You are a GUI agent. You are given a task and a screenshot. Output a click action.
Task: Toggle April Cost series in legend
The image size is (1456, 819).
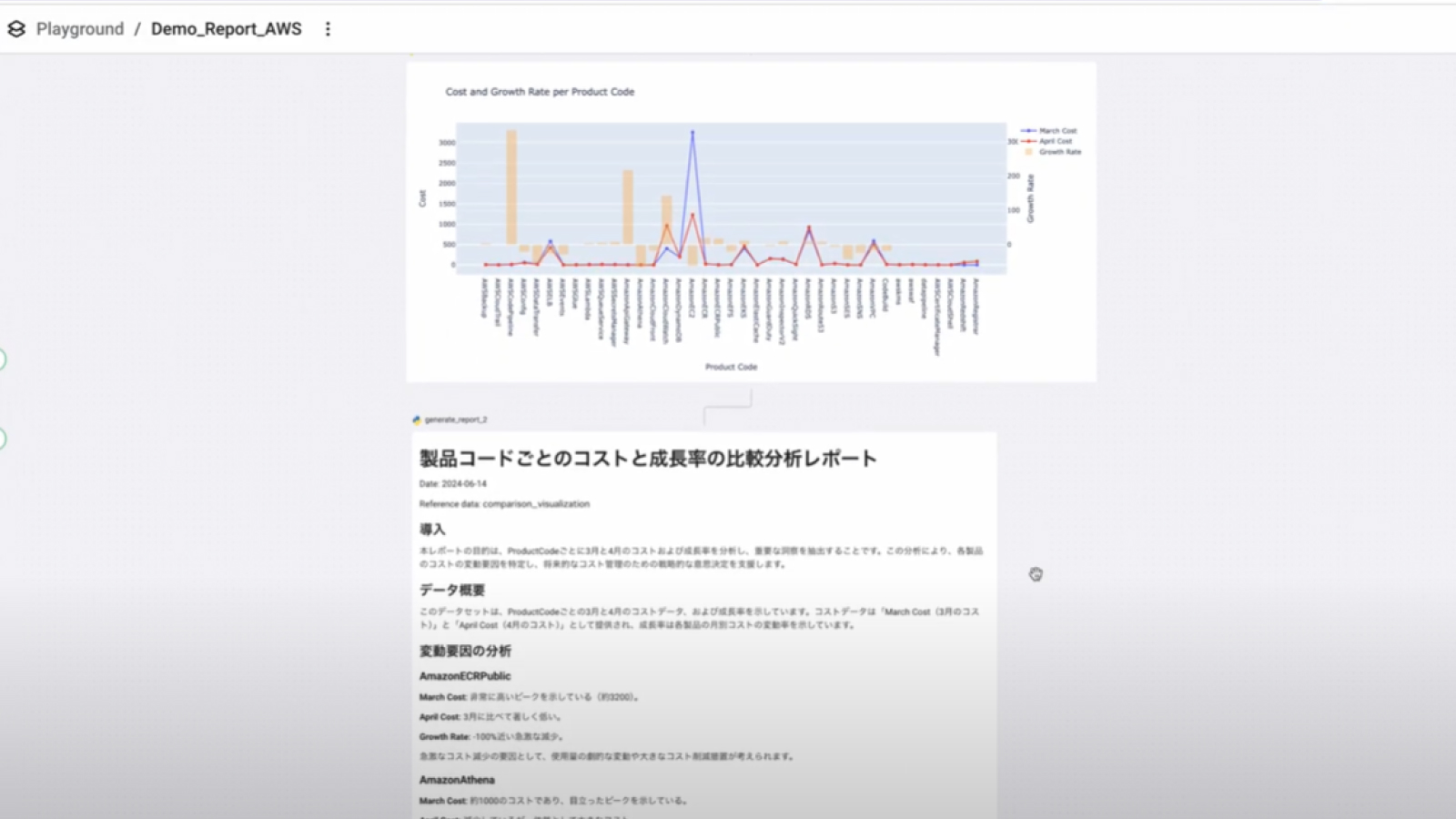click(1047, 141)
